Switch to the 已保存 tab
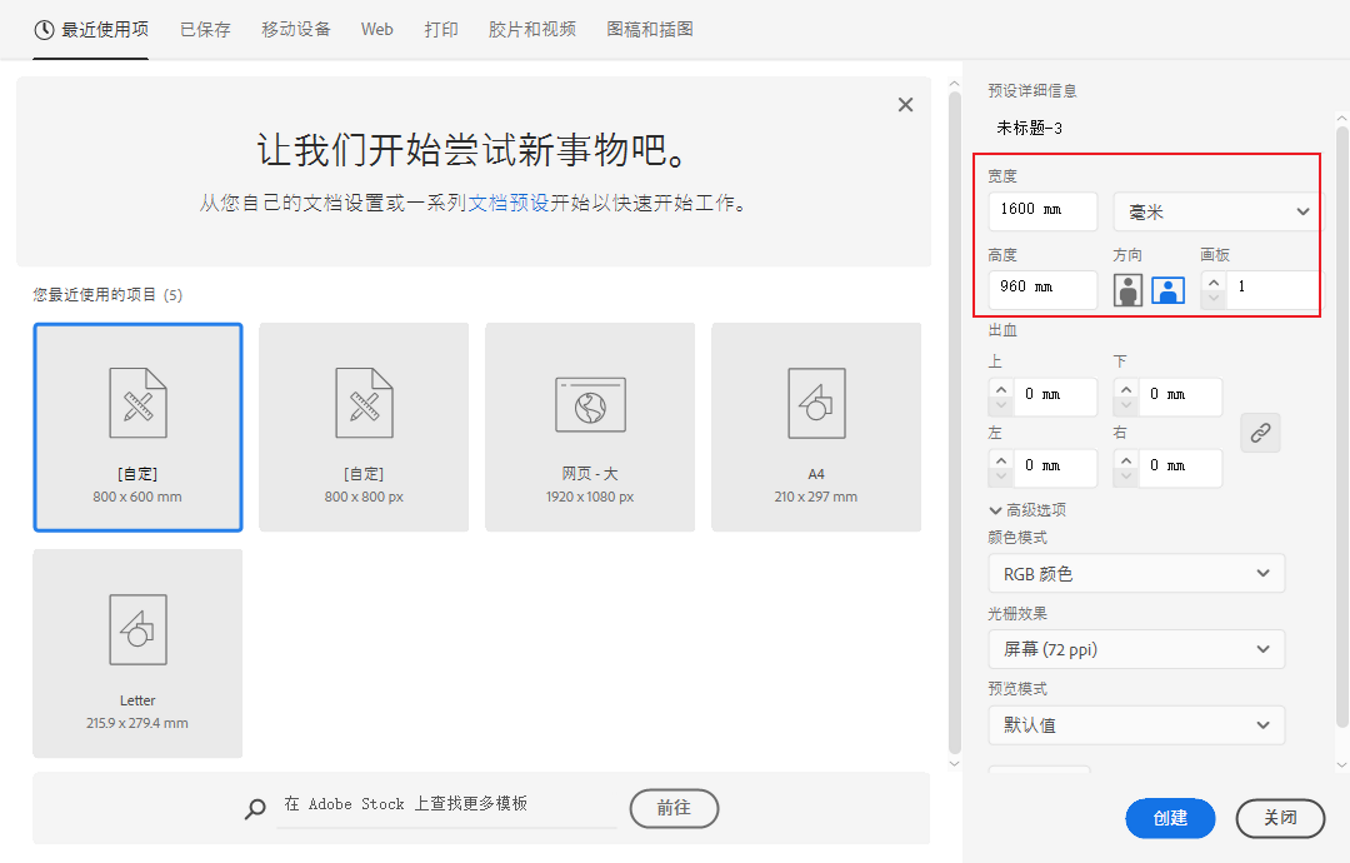The height and width of the screenshot is (863, 1350). coord(205,30)
